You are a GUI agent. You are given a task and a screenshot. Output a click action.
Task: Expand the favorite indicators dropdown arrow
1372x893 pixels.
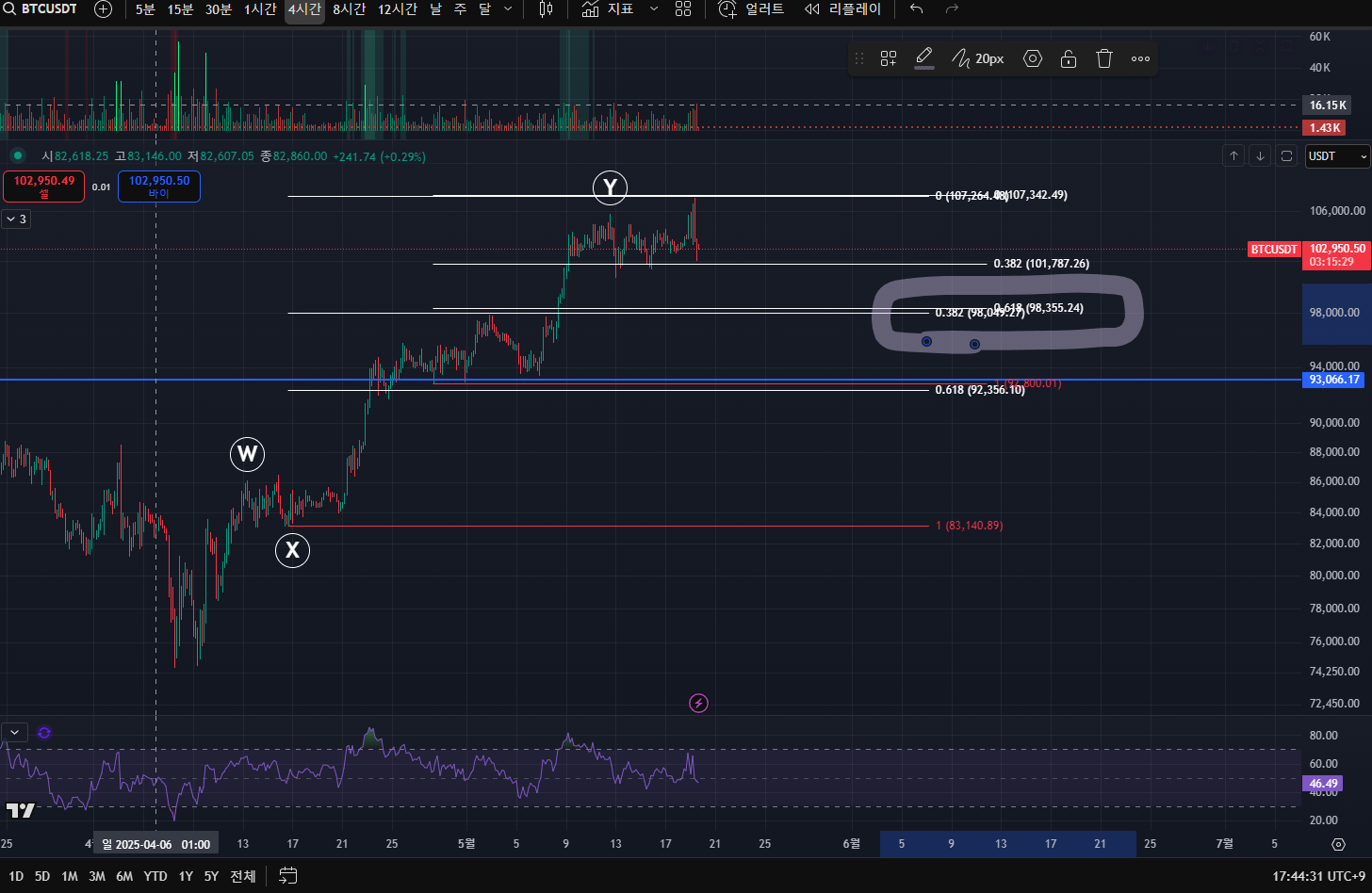pos(654,8)
